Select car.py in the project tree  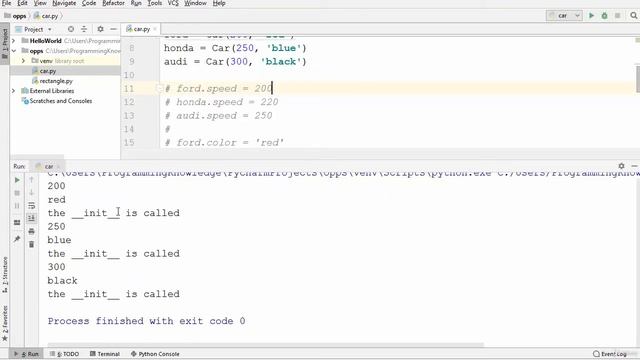pos(48,71)
